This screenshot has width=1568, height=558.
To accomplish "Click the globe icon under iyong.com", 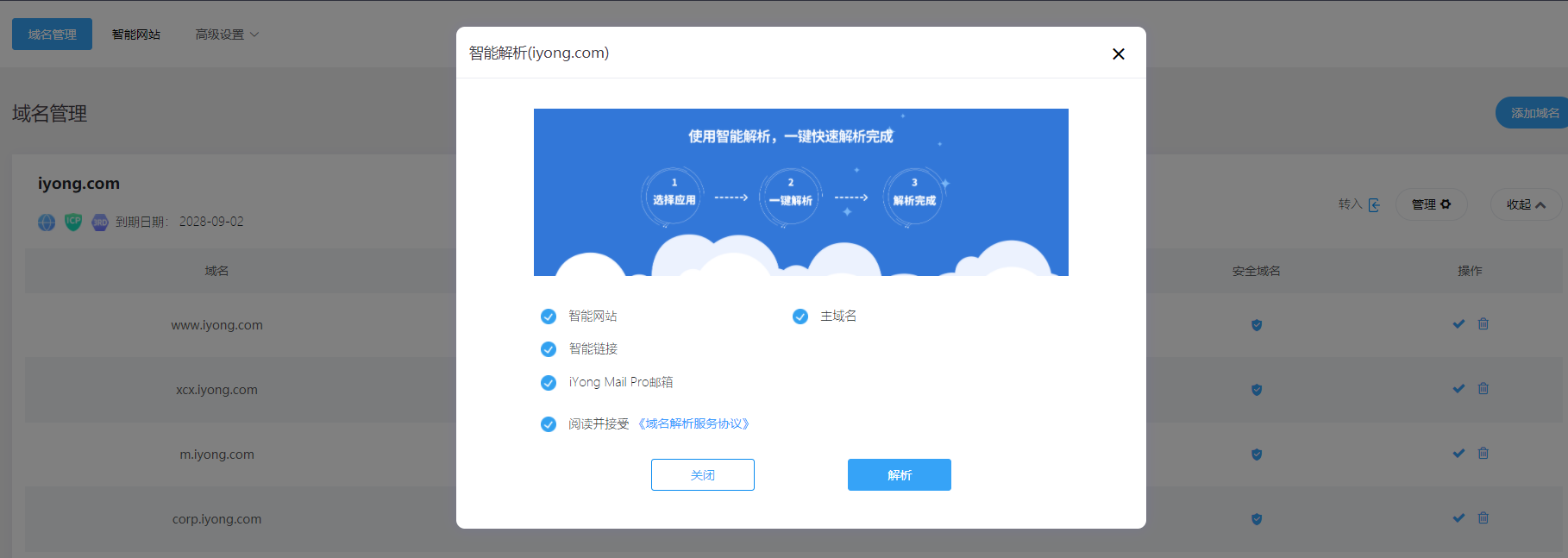I will tap(47, 223).
